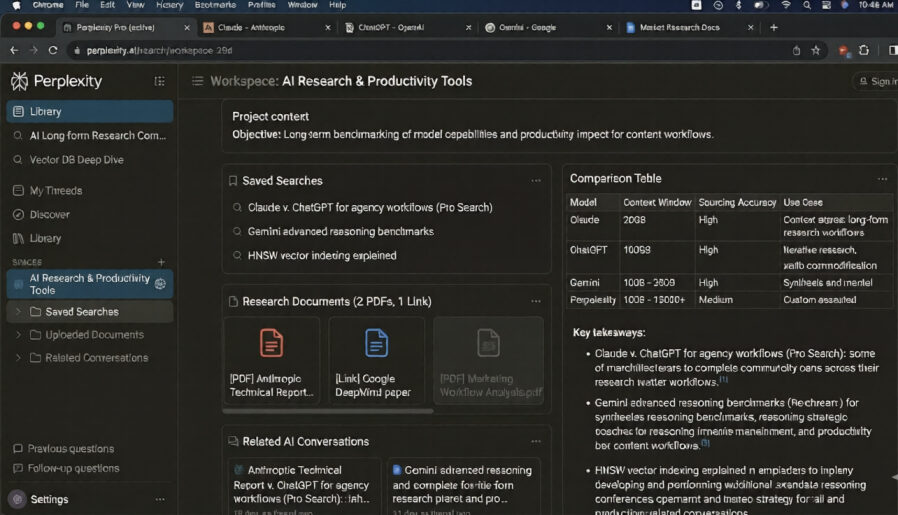This screenshot has width=898, height=515.
Task: Select AI Research & Productivity Tools space
Action: coord(90,284)
